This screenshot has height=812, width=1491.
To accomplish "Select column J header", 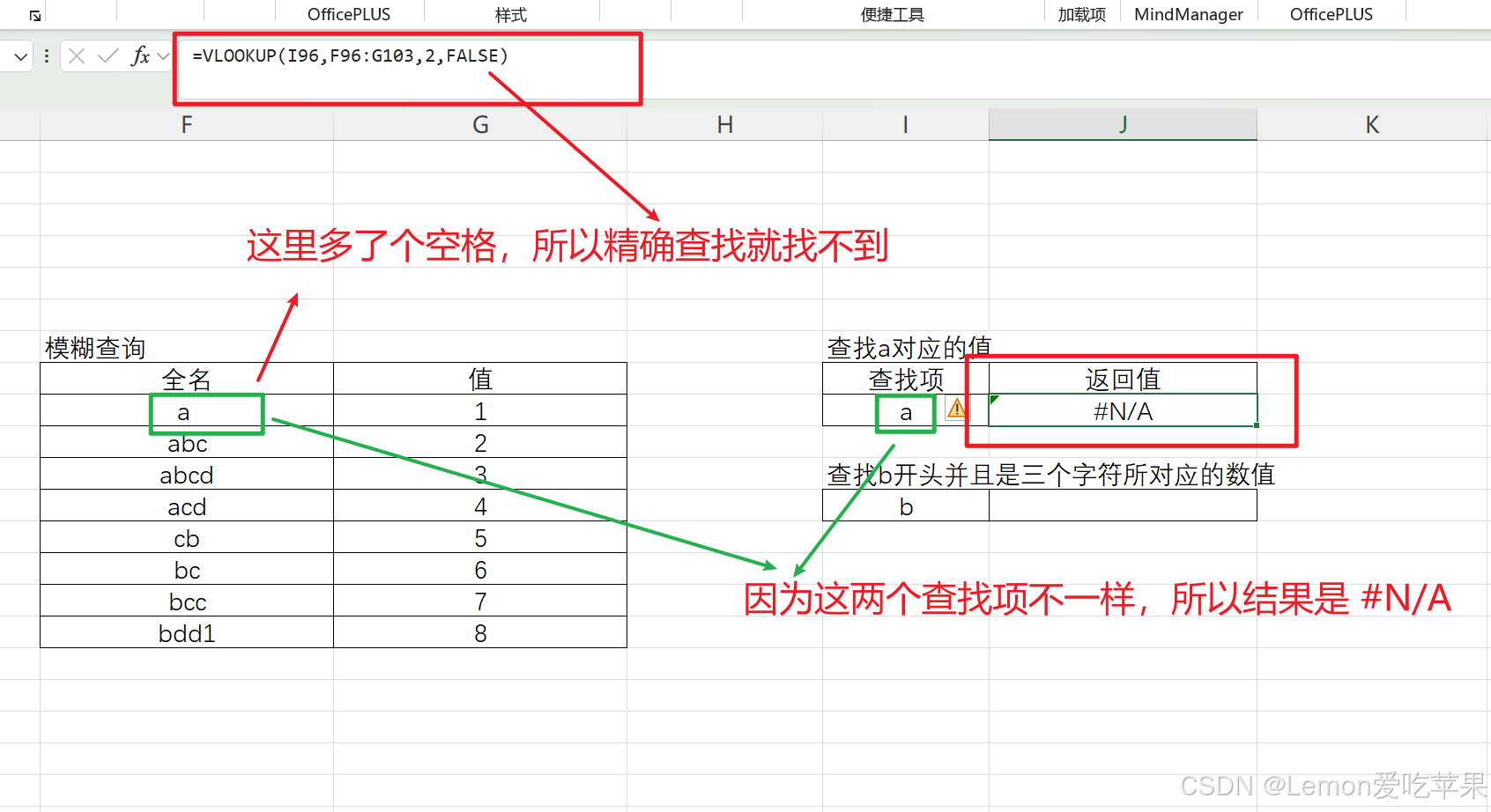I will [x=1123, y=125].
